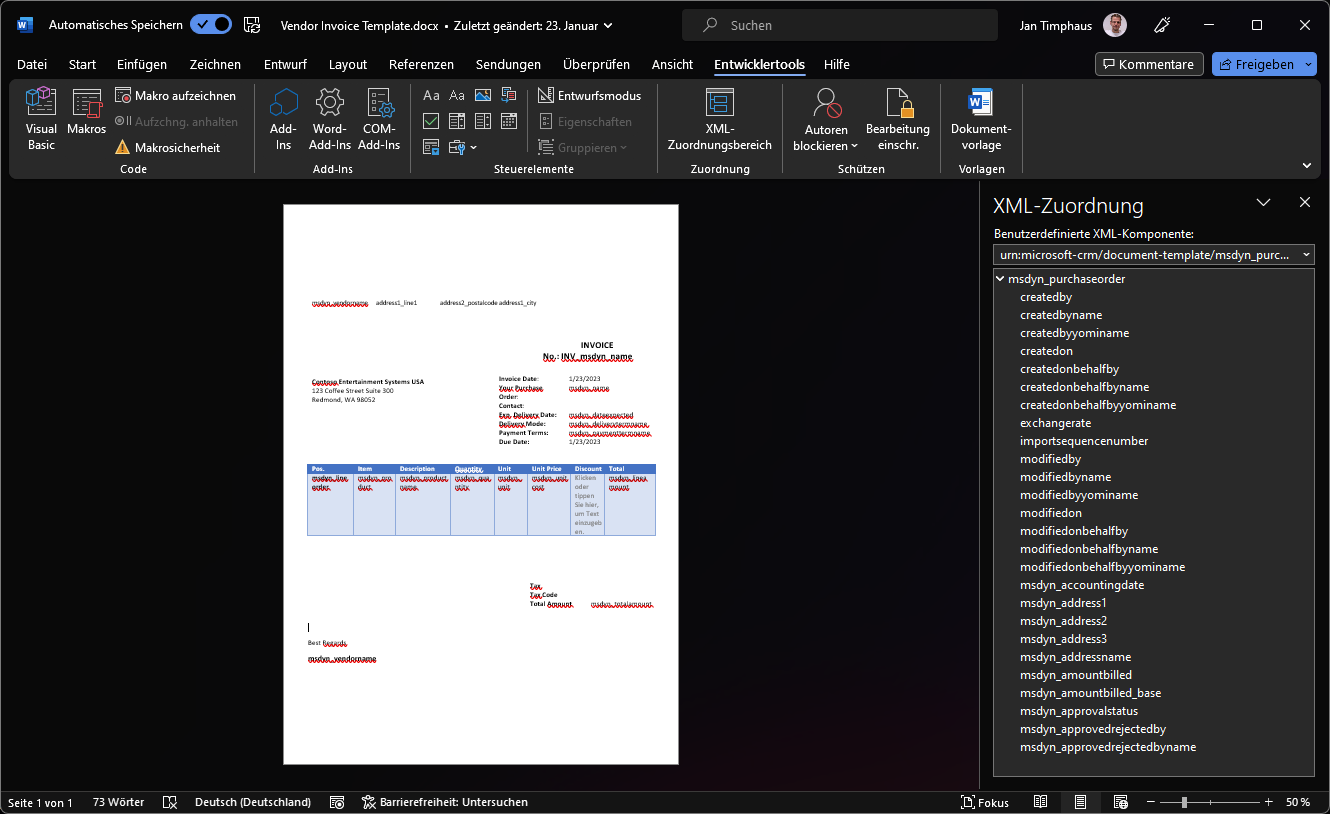The width and height of the screenshot is (1330, 814).
Task: Open Bearbeitung einschränken pane
Action: pos(897,119)
